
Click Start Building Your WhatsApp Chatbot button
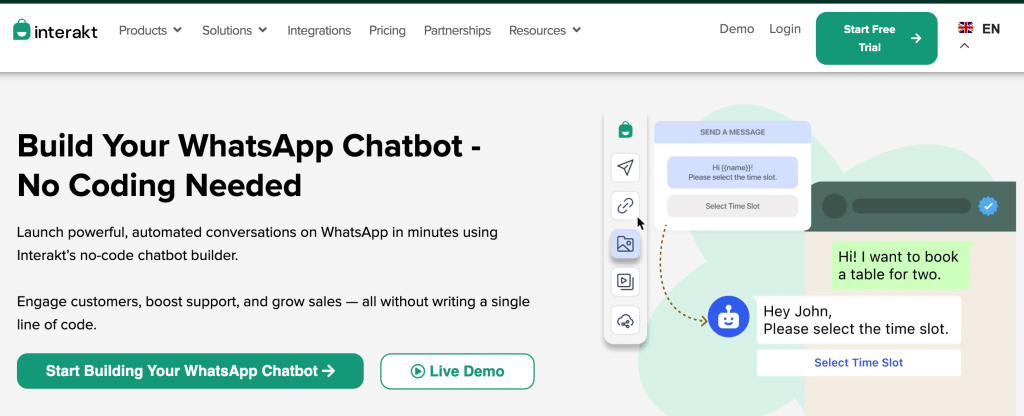pyautogui.click(x=190, y=371)
